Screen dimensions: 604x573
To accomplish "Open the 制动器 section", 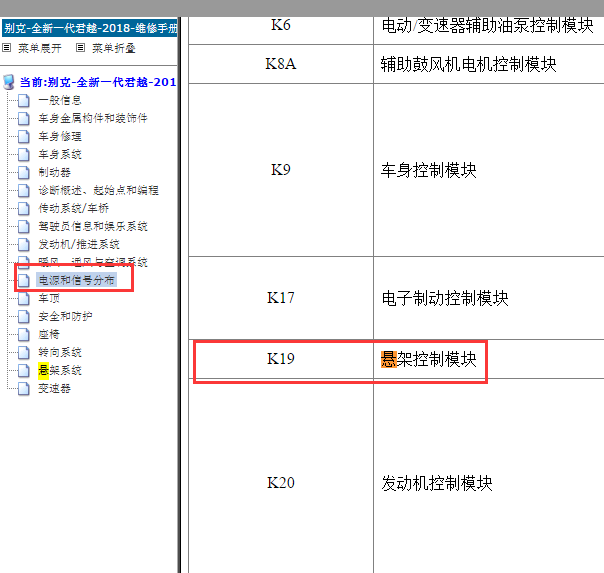I will pos(55,173).
